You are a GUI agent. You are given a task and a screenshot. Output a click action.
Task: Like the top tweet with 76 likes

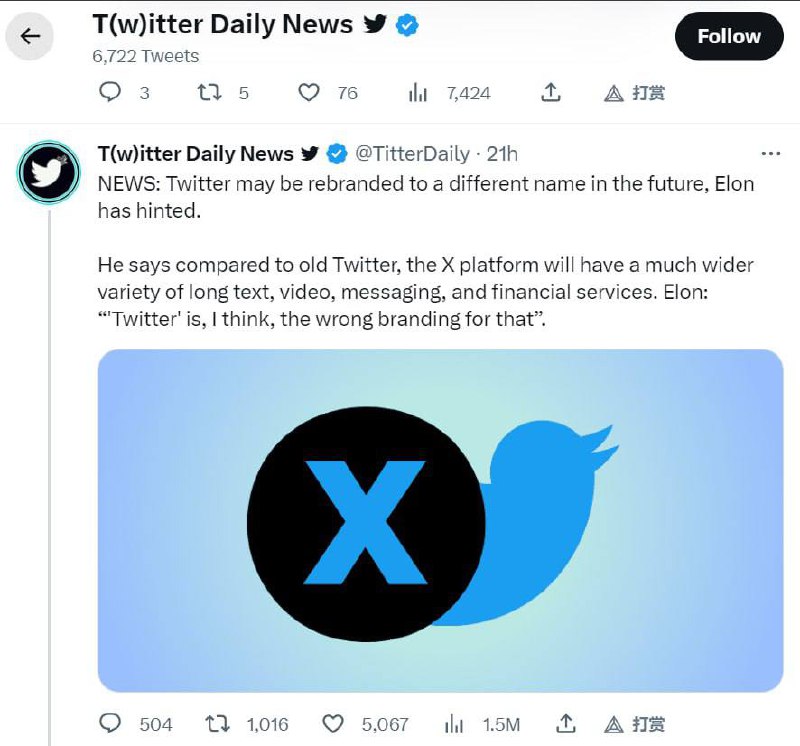310,93
